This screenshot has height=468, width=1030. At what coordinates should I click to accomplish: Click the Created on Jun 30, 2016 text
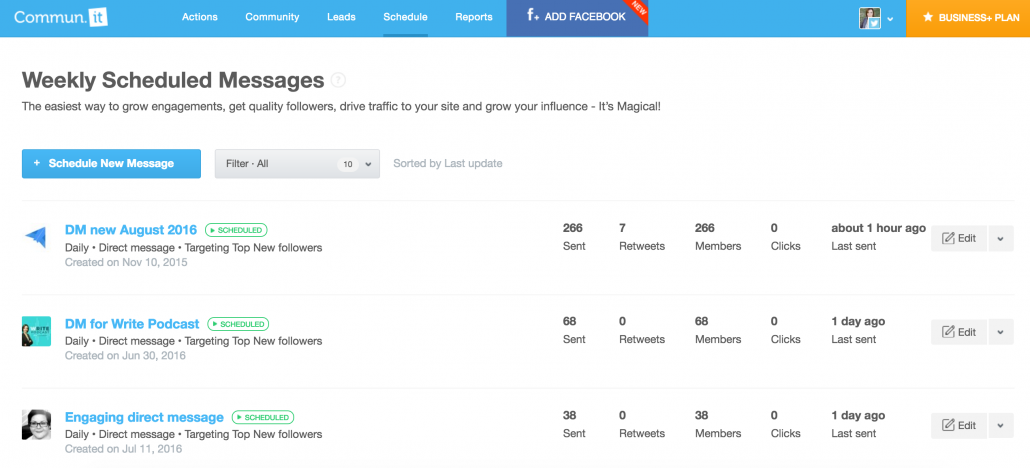125,356
